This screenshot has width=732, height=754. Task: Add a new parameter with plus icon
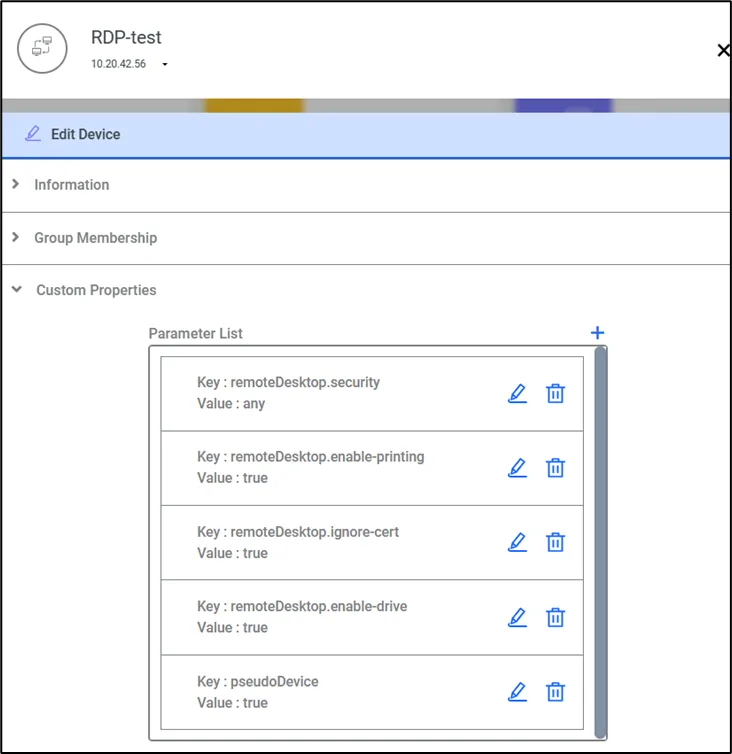(x=597, y=333)
